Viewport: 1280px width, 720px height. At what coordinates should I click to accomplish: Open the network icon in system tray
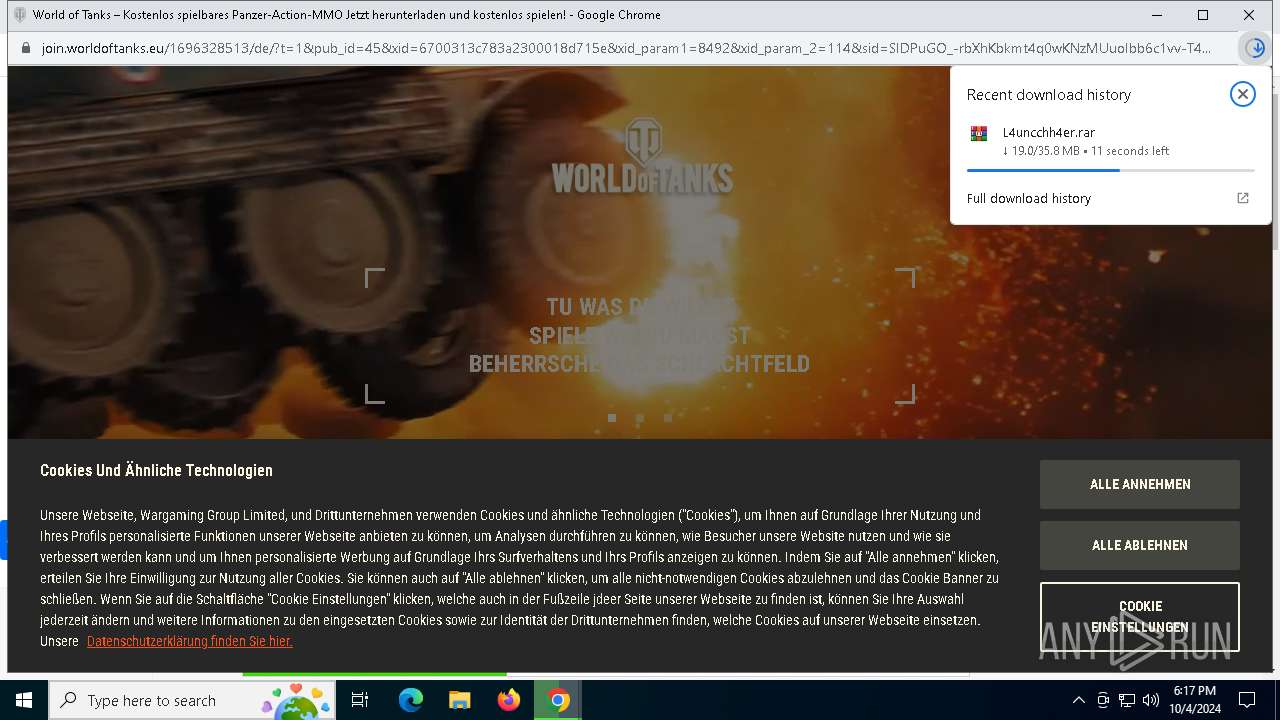[x=1127, y=700]
